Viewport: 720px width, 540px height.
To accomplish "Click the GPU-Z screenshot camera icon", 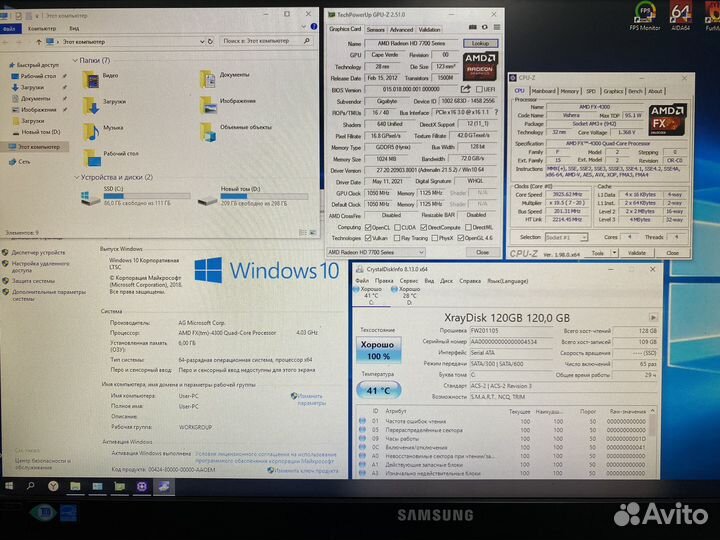I will [x=472, y=27].
